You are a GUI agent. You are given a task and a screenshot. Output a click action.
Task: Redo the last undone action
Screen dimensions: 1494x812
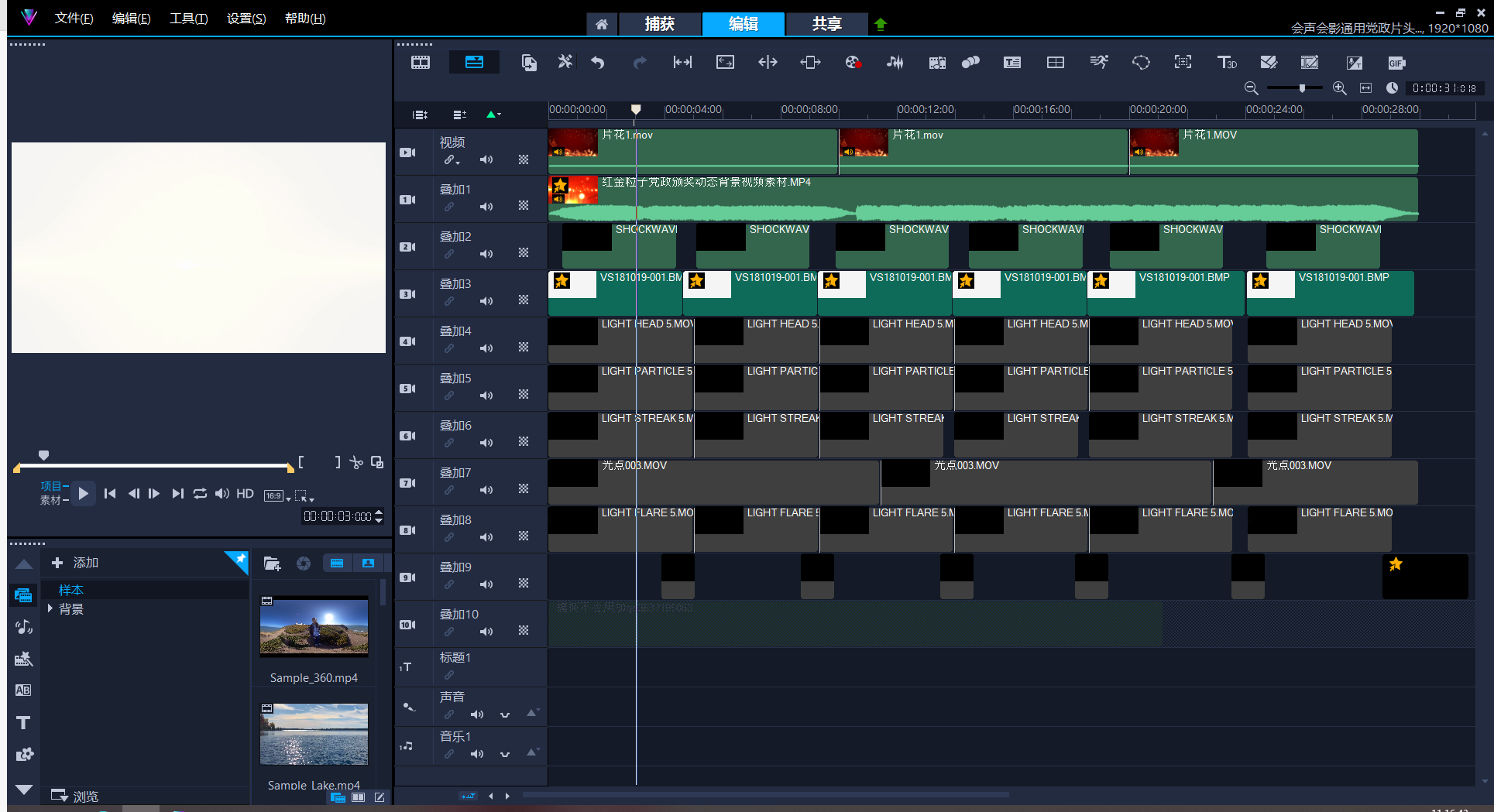640,63
